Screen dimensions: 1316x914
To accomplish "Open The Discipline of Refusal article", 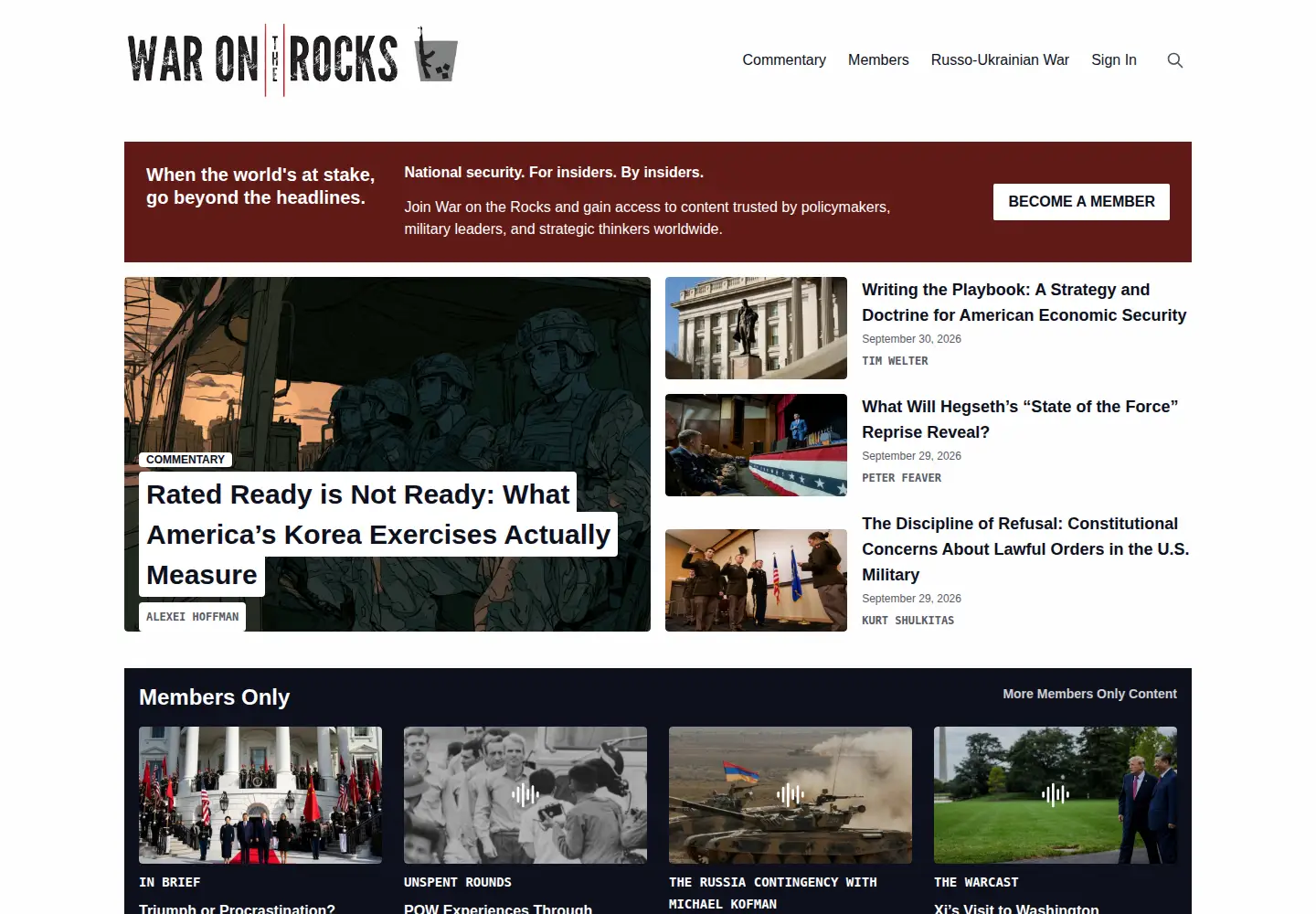I will pyautogui.click(x=1025, y=549).
